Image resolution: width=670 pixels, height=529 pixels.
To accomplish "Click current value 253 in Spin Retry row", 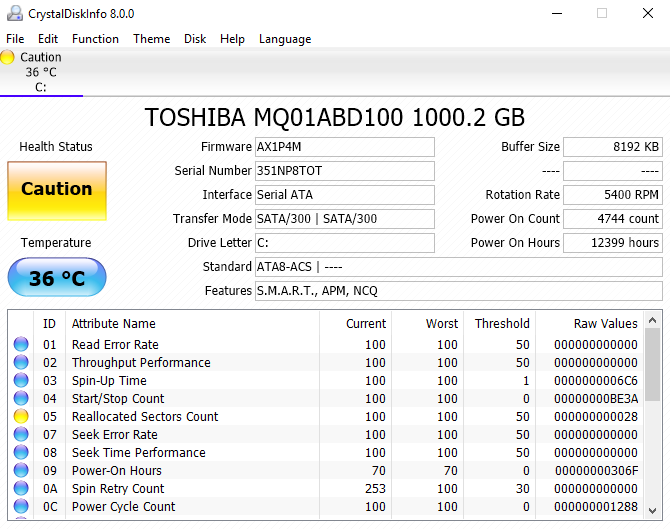I will coord(375,488).
